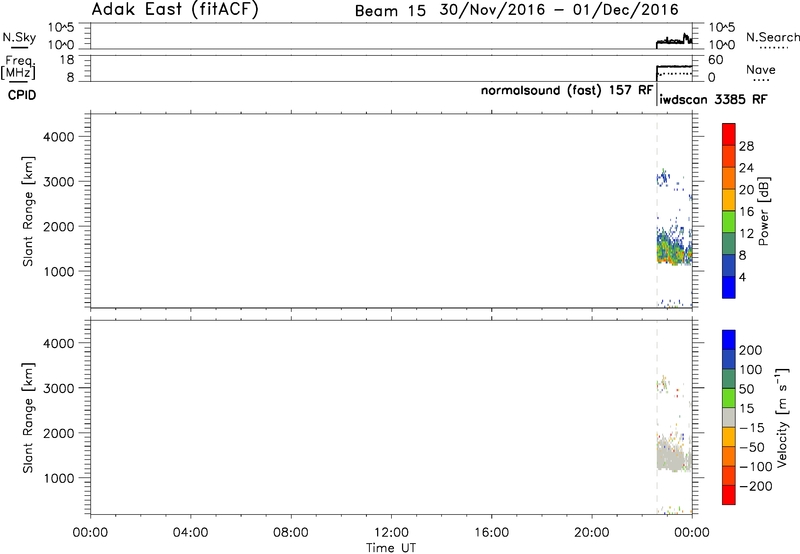The image size is (800, 554).
Task: Click the '4000' tick in the power panel
Action: (59, 137)
